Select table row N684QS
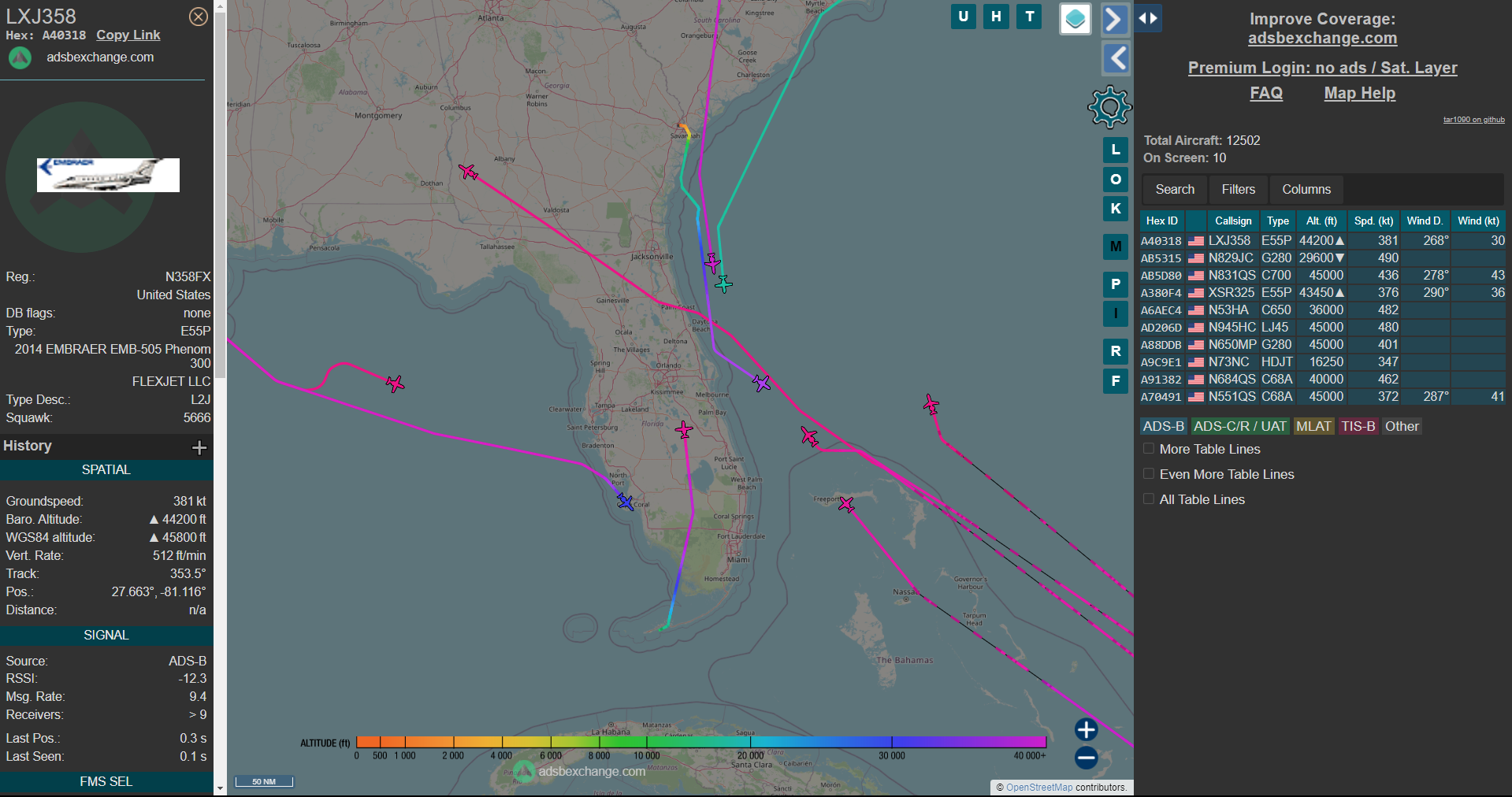 tap(1322, 379)
